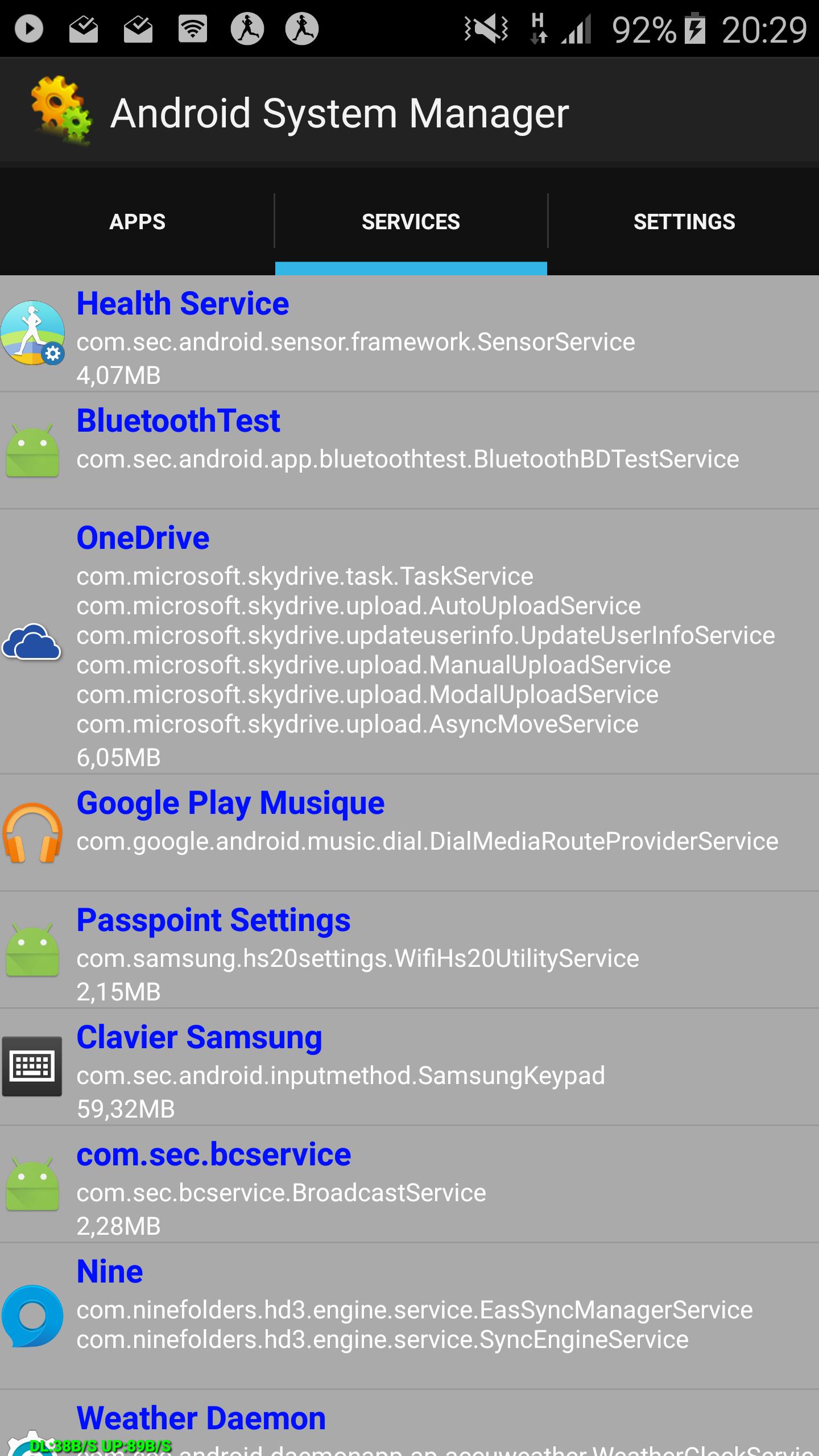Tap the battery indicator in status bar
This screenshot has height=1456, width=819.
coord(694,28)
